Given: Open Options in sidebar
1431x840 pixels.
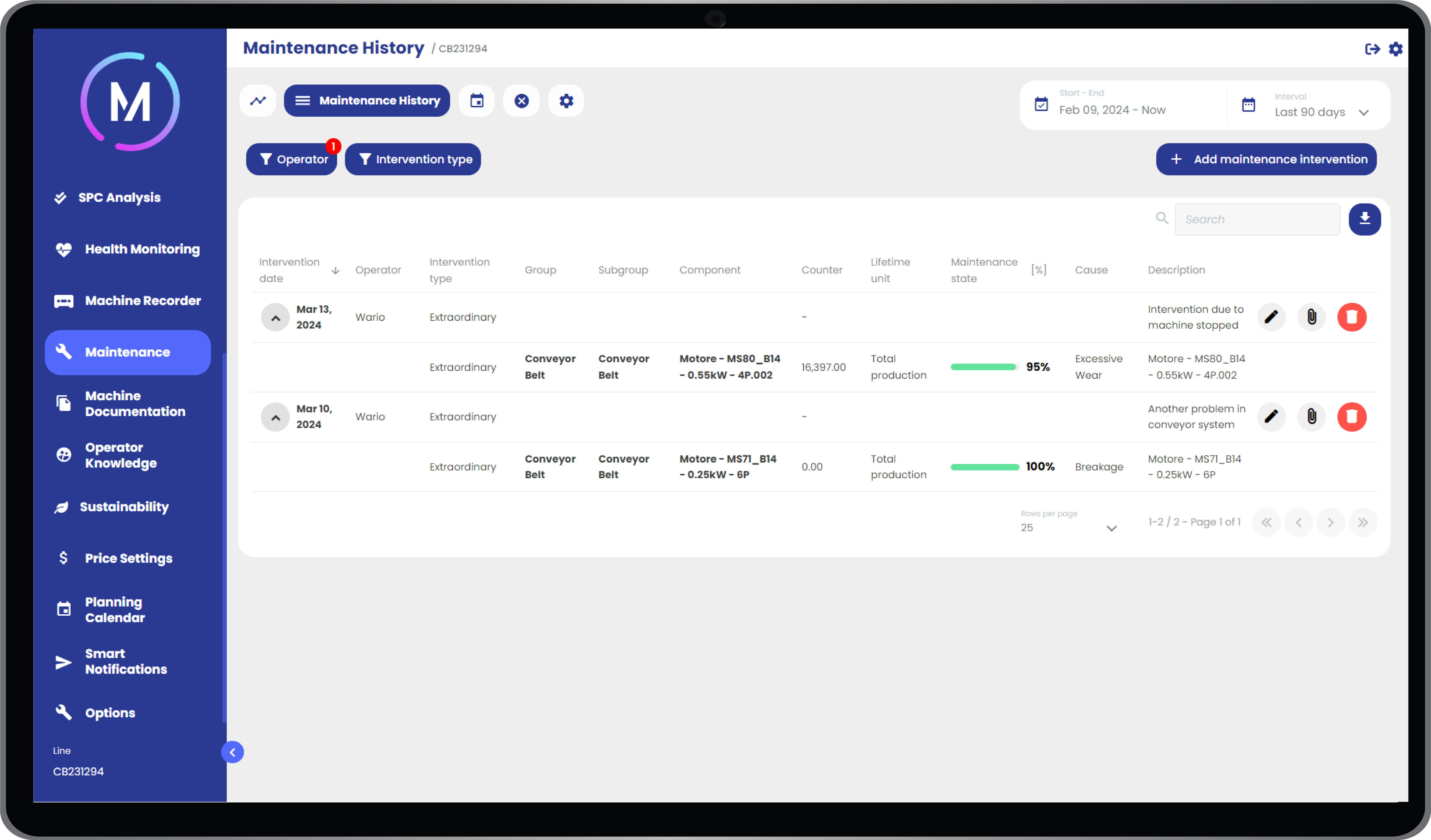Looking at the screenshot, I should (128, 713).
